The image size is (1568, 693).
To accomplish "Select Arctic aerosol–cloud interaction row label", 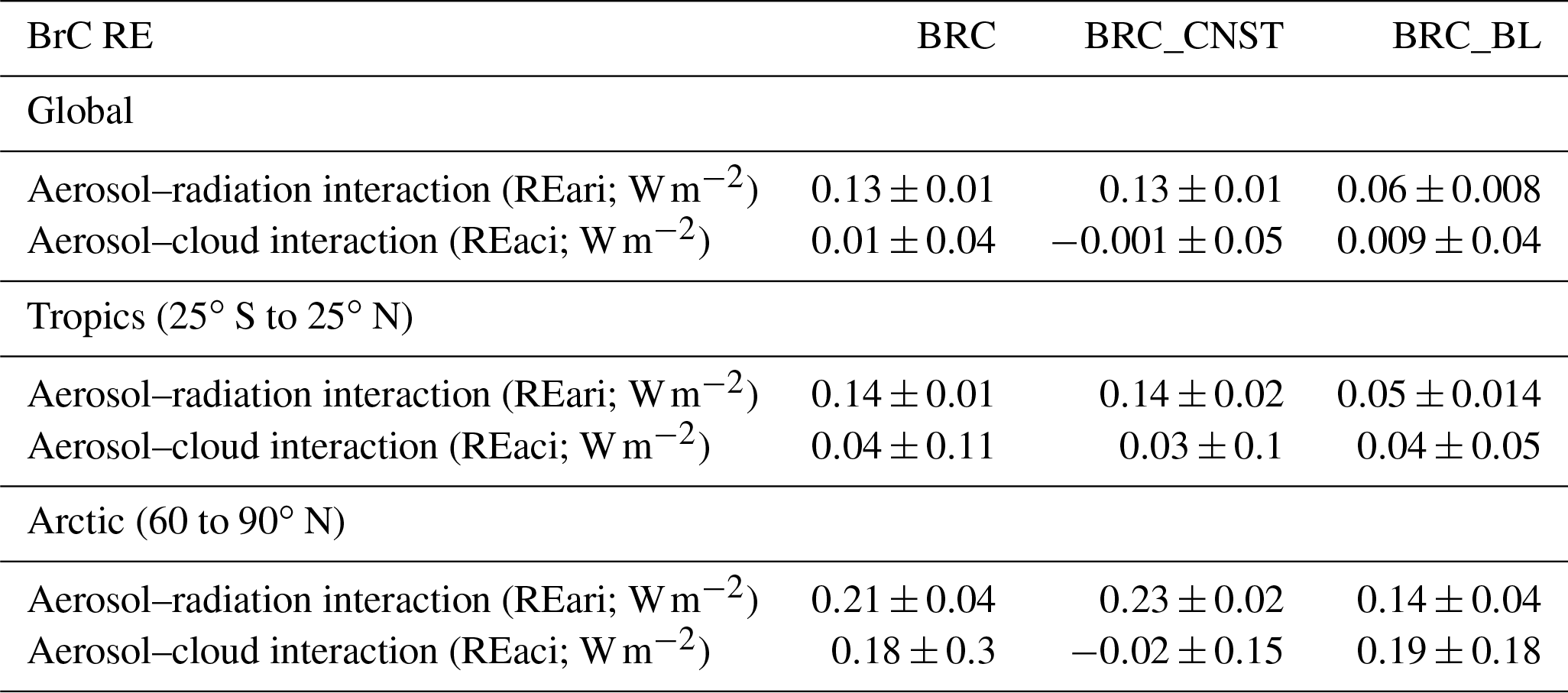I will point(368,651).
